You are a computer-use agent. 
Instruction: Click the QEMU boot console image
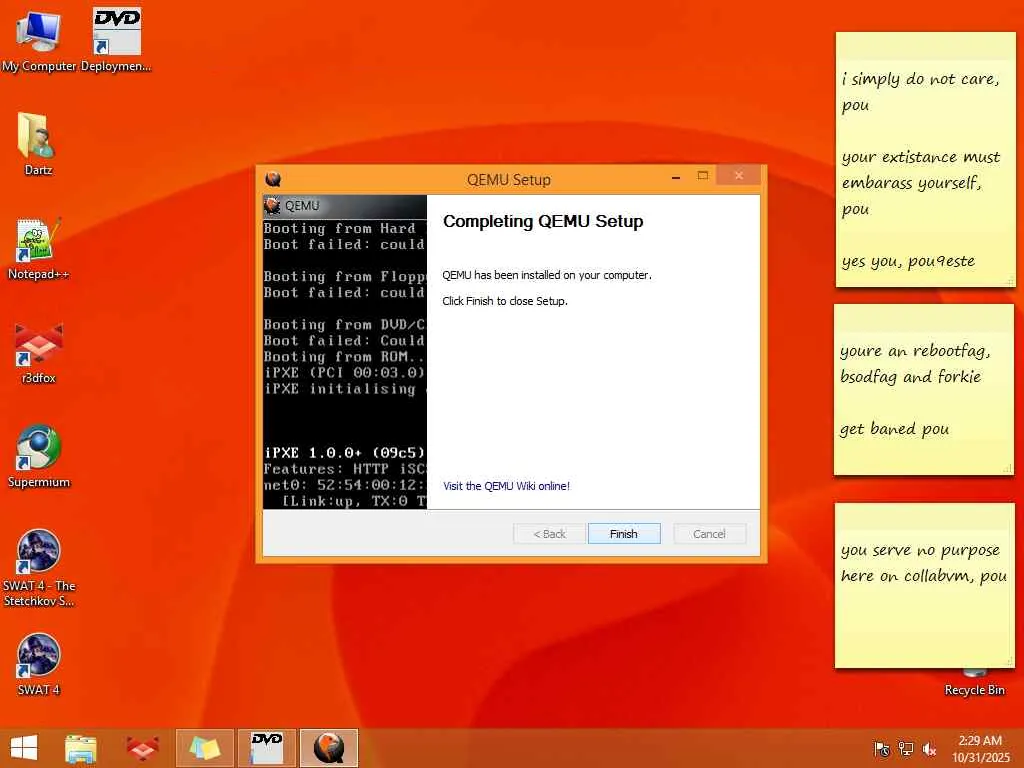[x=345, y=352]
